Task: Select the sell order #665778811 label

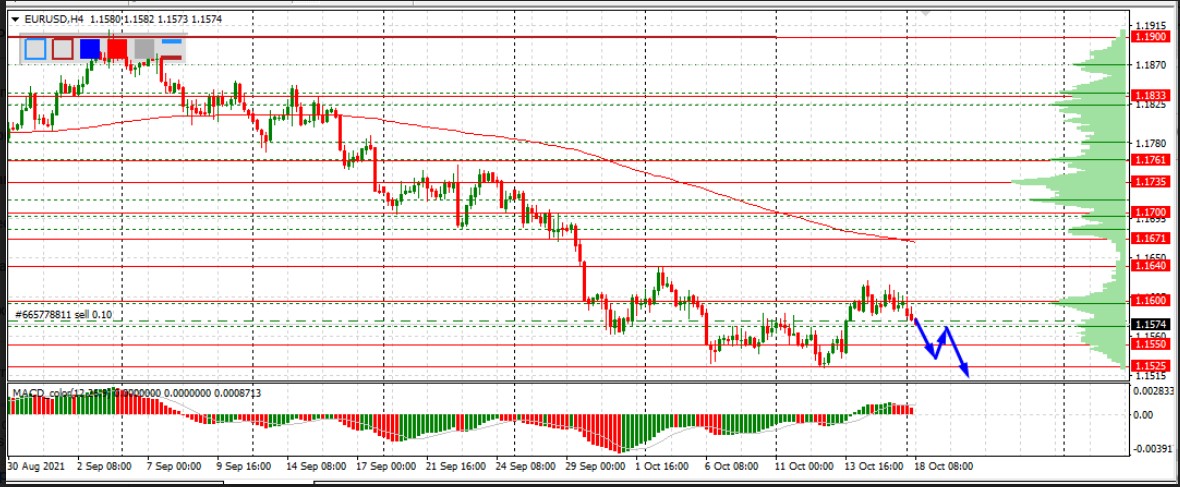Action: click(66, 315)
